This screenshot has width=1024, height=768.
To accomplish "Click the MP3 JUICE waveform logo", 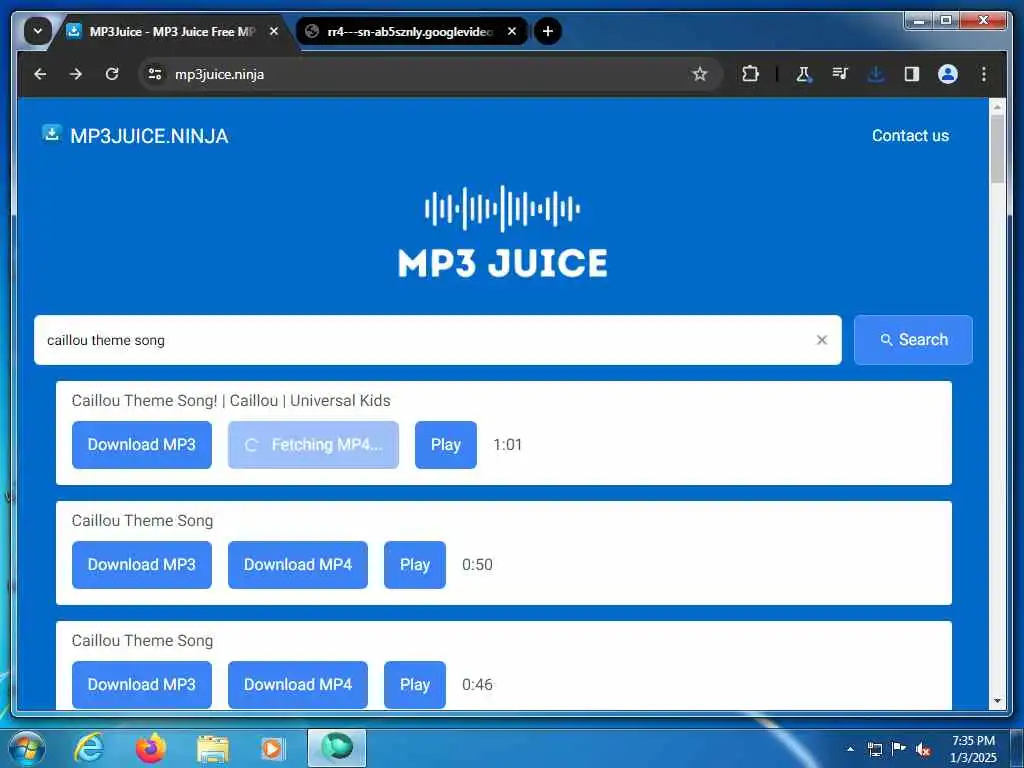I will [502, 232].
